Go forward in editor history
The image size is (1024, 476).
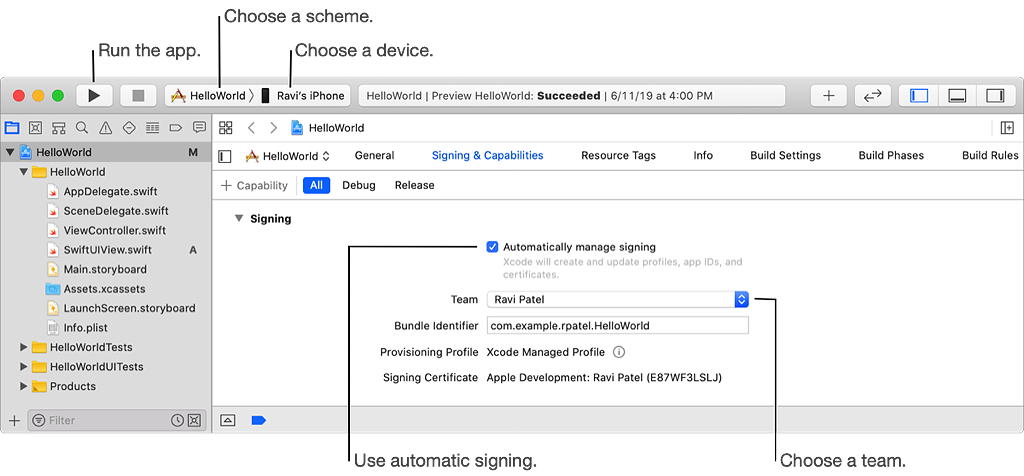point(274,127)
